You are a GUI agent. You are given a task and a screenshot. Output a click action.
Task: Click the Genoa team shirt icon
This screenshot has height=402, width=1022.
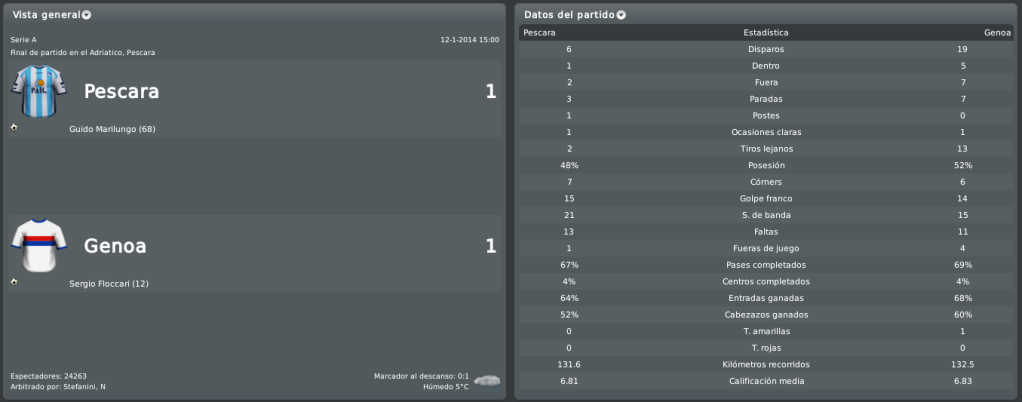click(38, 246)
